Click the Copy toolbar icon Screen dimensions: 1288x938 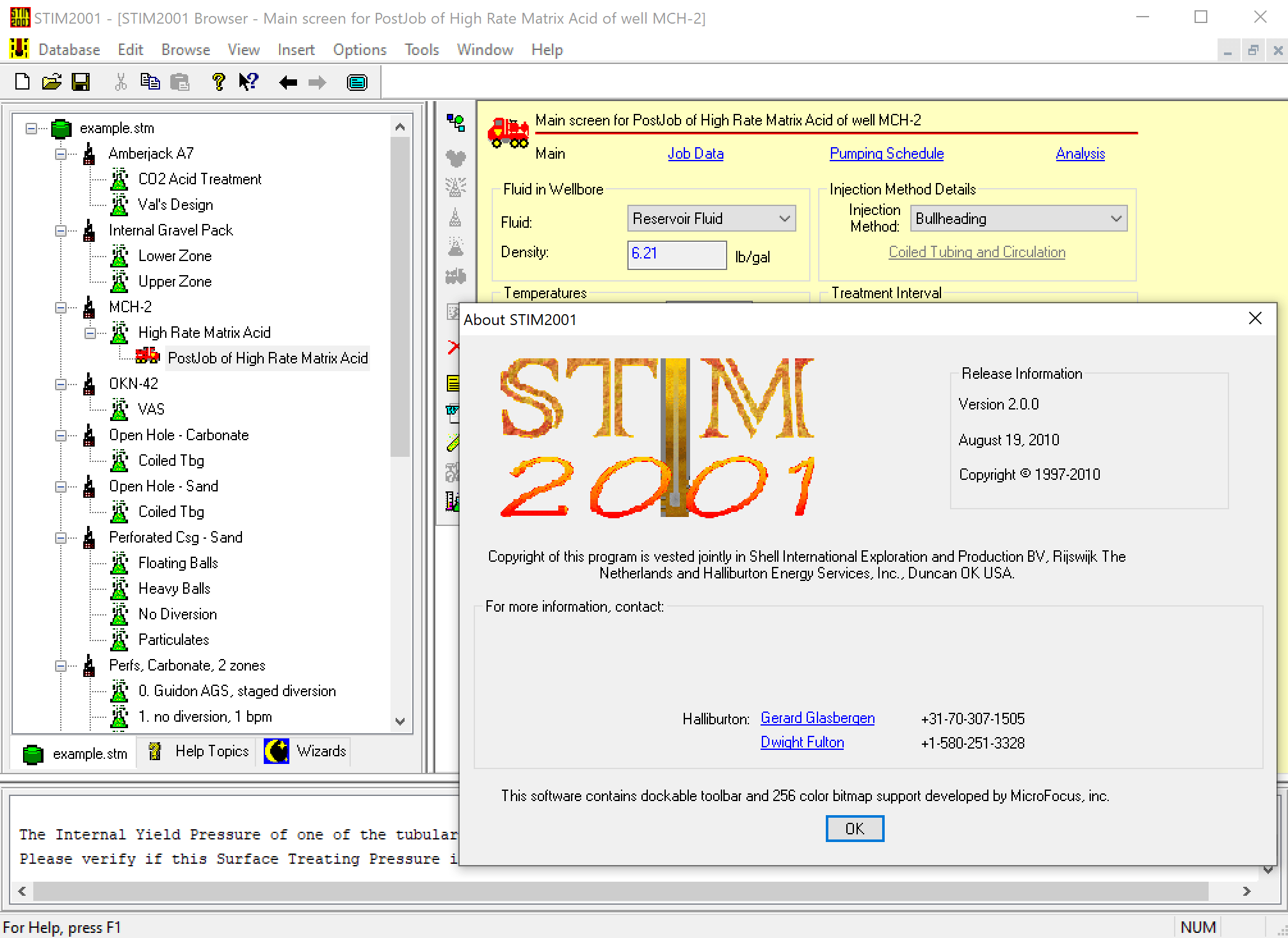(151, 81)
